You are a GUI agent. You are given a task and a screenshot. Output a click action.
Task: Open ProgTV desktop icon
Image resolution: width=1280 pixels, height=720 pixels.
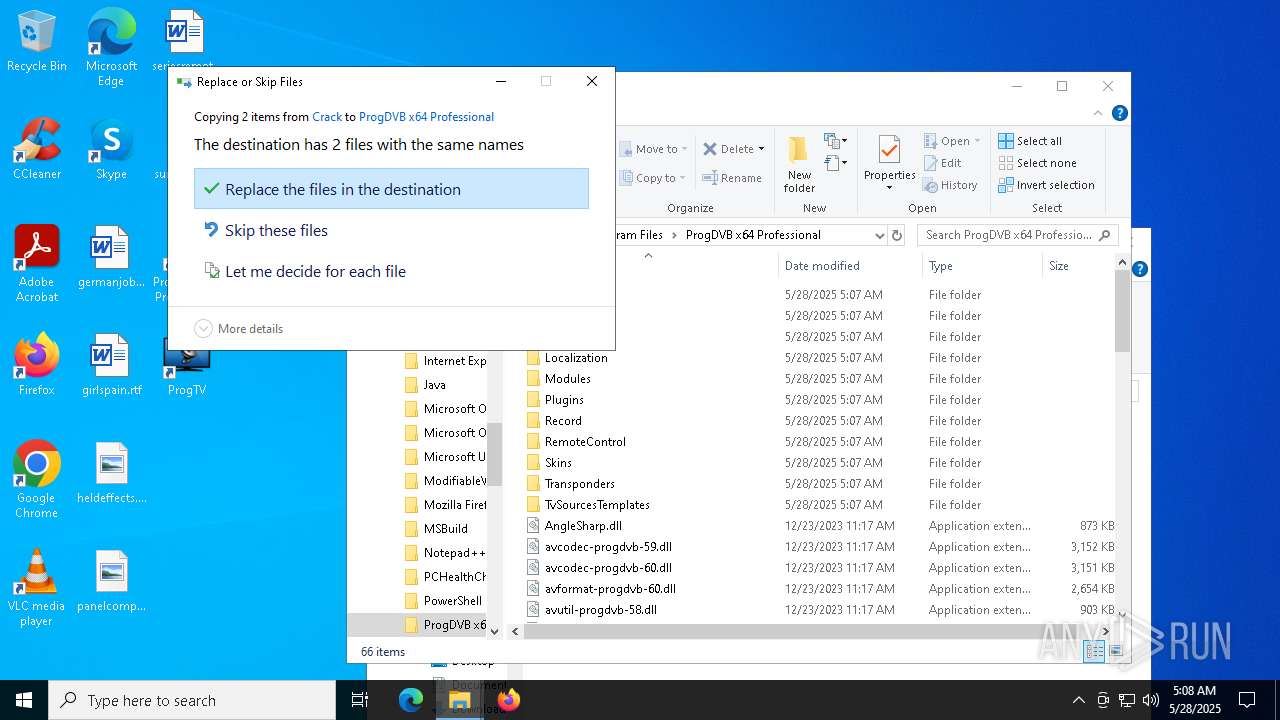187,366
